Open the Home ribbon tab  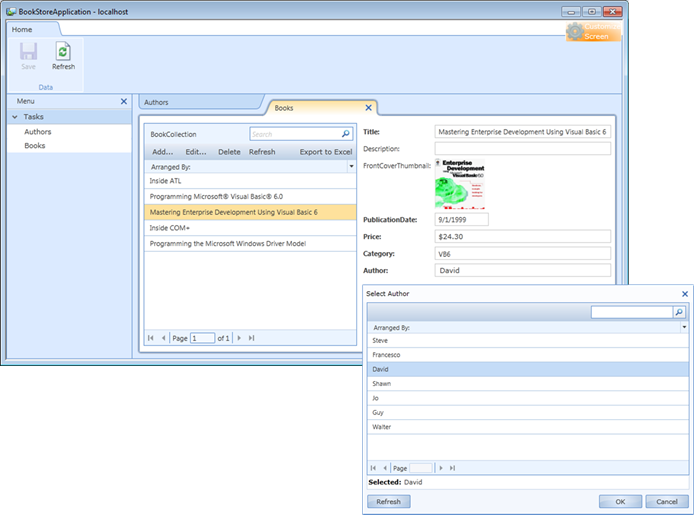pyautogui.click(x=22, y=29)
